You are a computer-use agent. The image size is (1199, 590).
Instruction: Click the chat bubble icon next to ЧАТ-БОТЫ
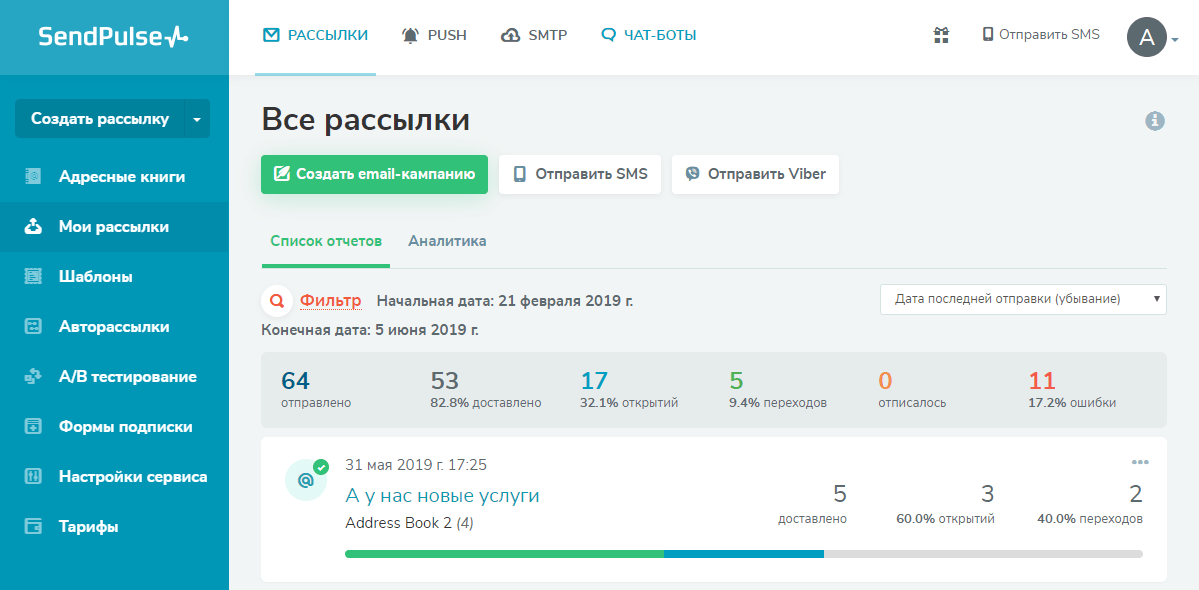click(609, 35)
